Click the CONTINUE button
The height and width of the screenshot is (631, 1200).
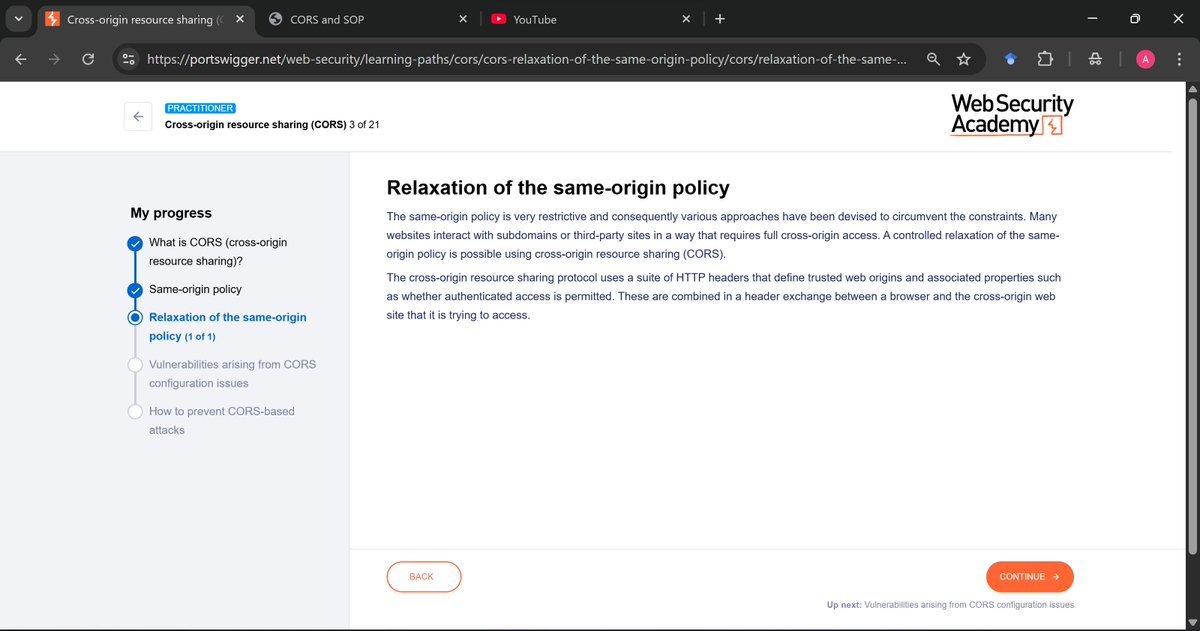pos(1030,577)
